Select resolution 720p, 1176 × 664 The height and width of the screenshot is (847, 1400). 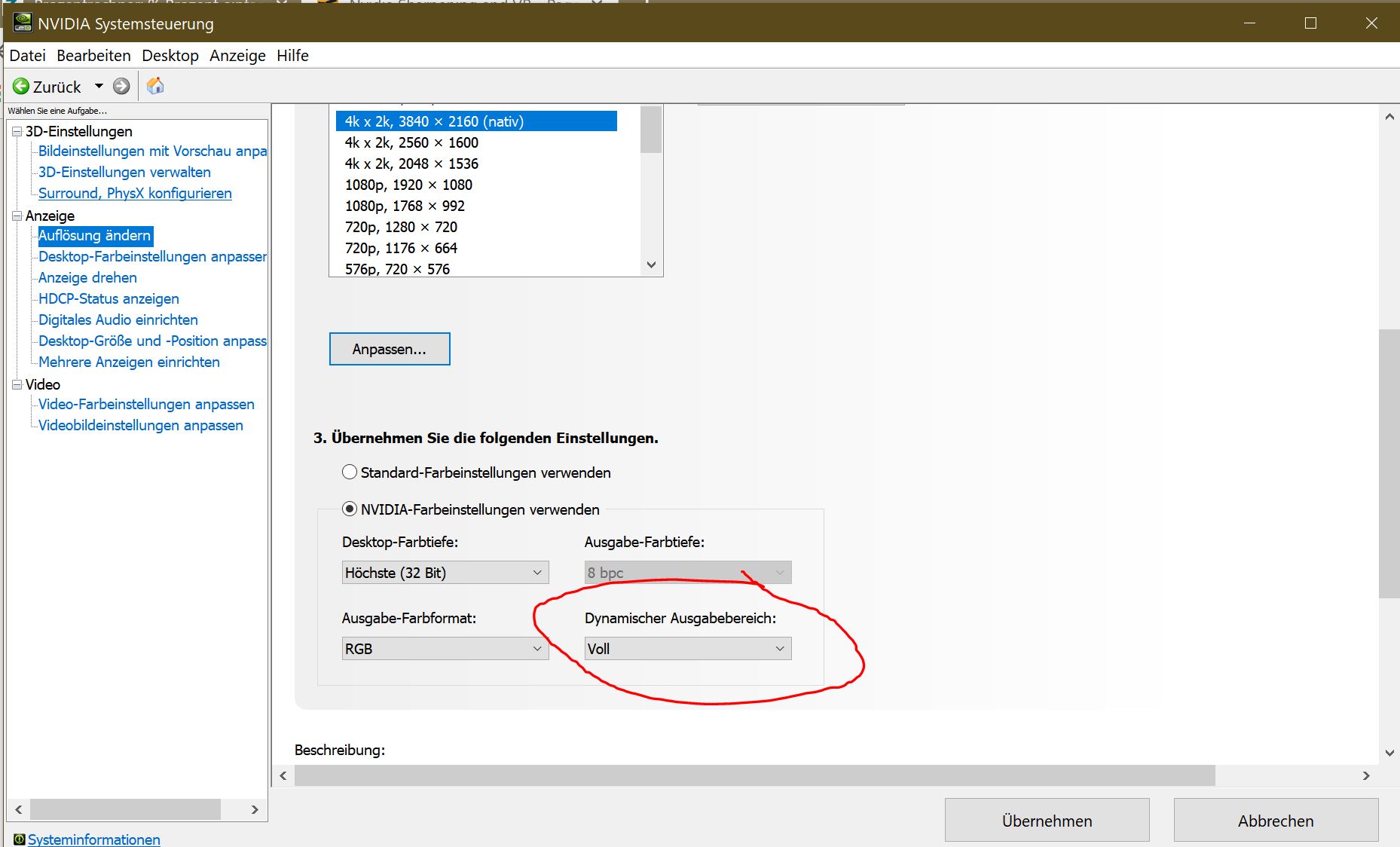(401, 248)
